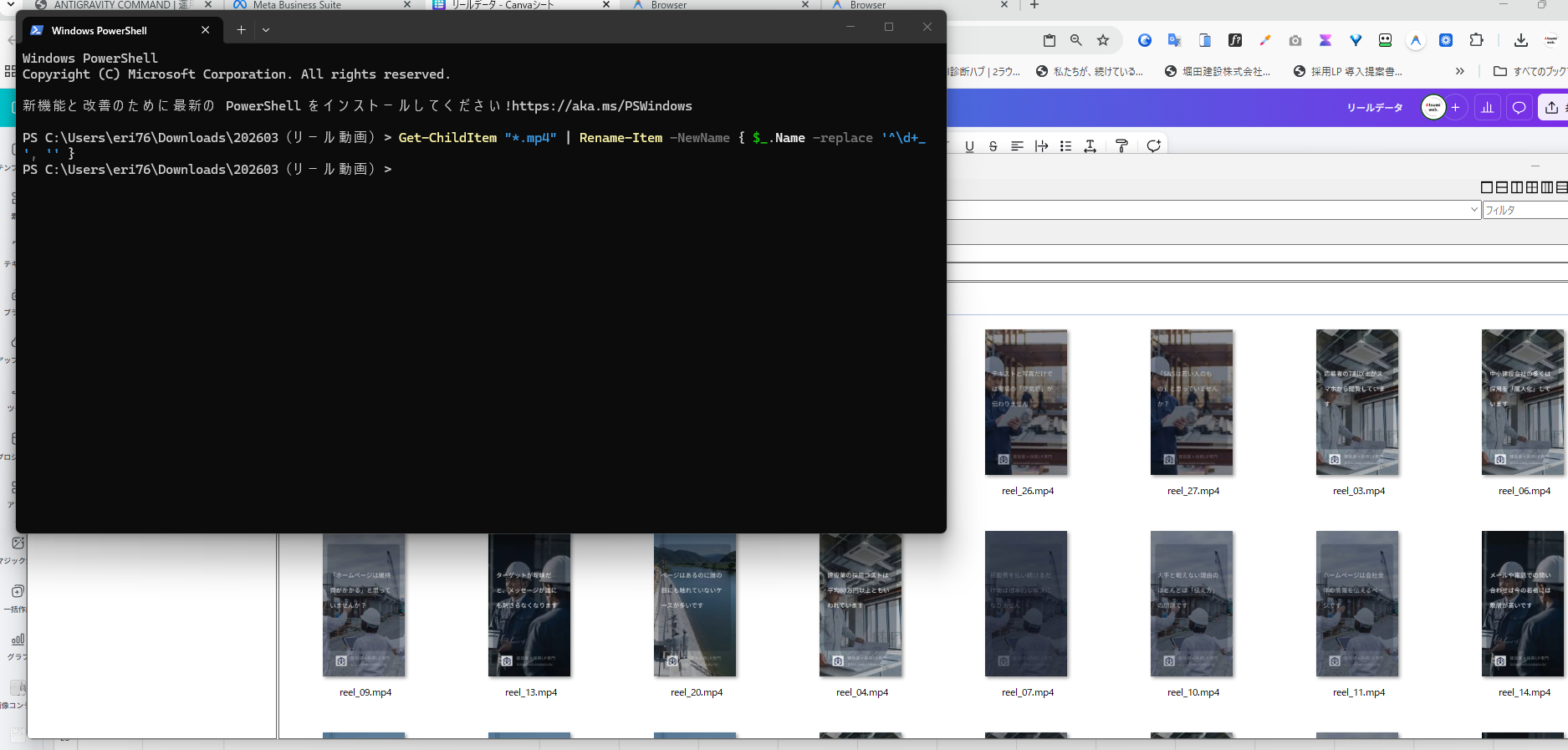The width and height of the screenshot is (1568, 750).
Task: Open Canva analytics bar chart icon
Action: click(1487, 108)
